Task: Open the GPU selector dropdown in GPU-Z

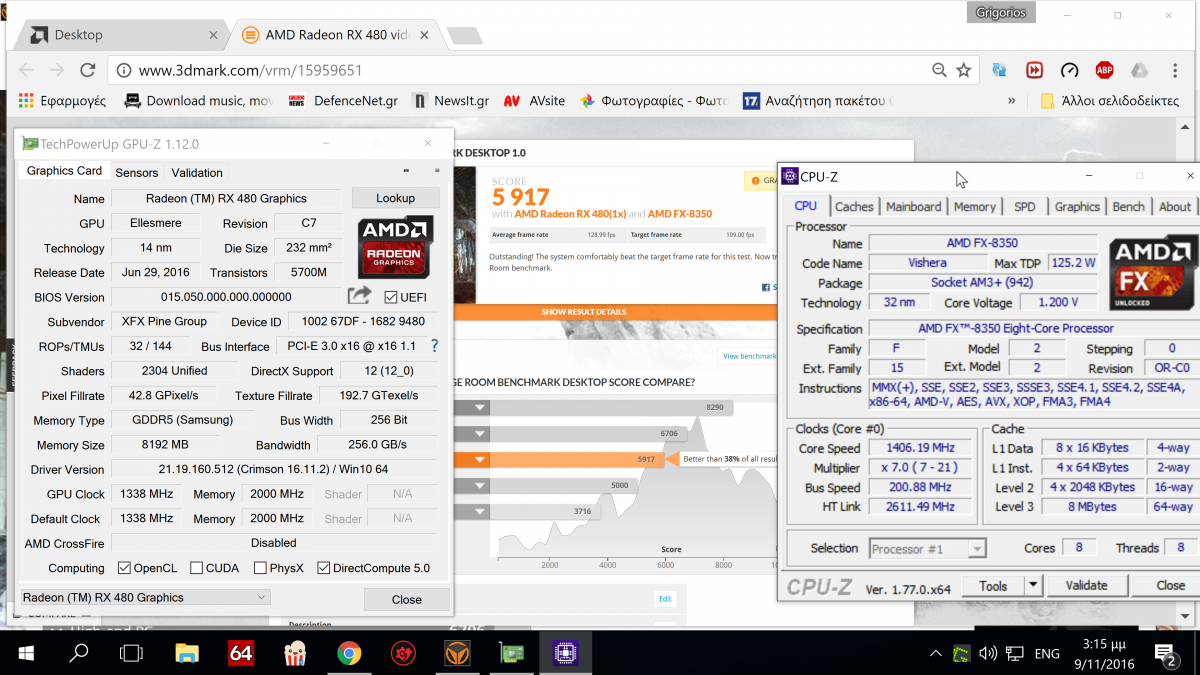Action: click(x=145, y=597)
